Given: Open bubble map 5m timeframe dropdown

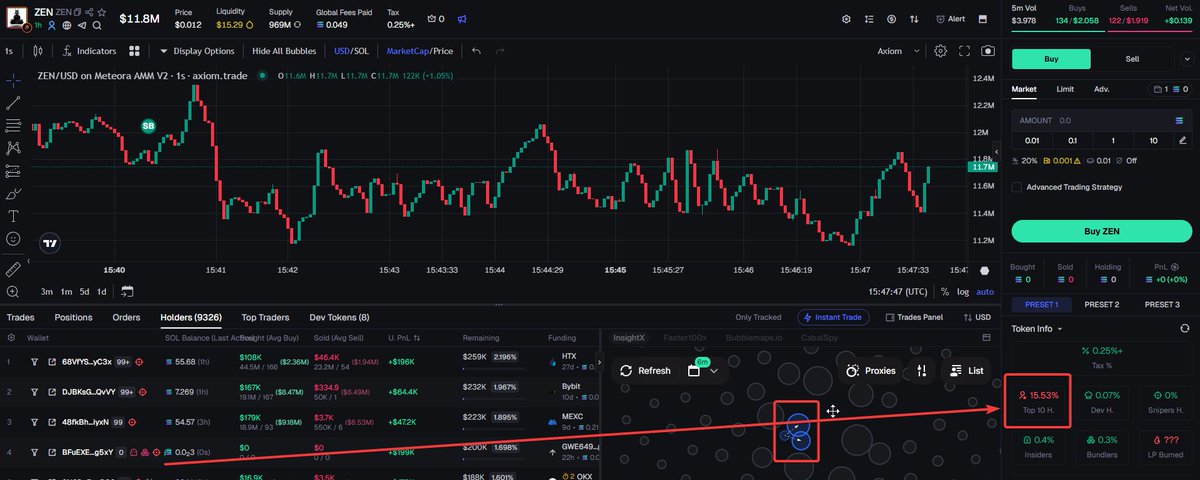Looking at the screenshot, I should click(703, 370).
